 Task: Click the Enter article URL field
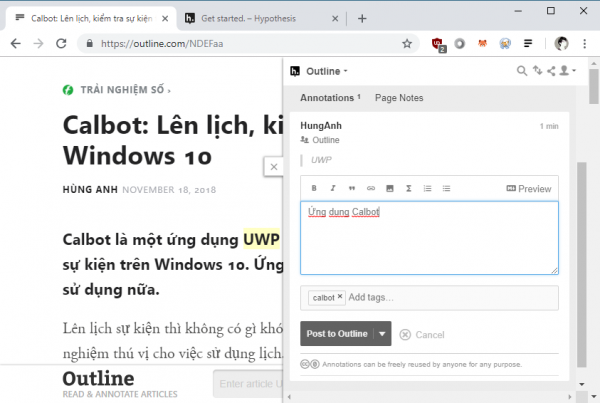click(248, 383)
